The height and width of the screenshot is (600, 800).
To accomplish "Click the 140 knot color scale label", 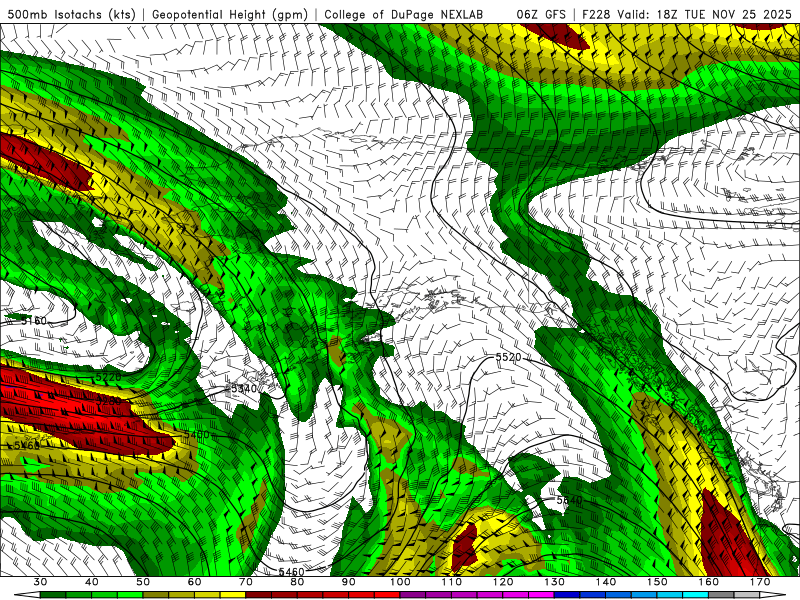I will (606, 582).
